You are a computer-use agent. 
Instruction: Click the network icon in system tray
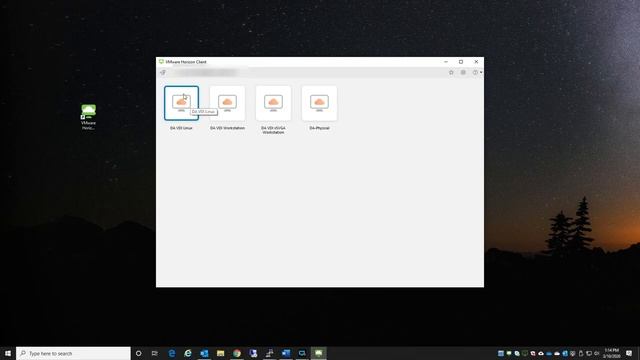[589, 353]
